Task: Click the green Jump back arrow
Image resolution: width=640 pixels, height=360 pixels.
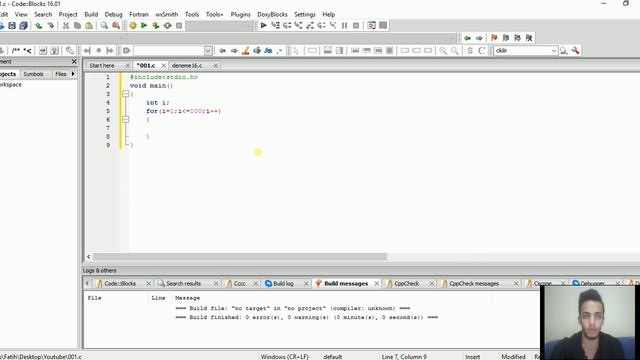Action: 467,38
